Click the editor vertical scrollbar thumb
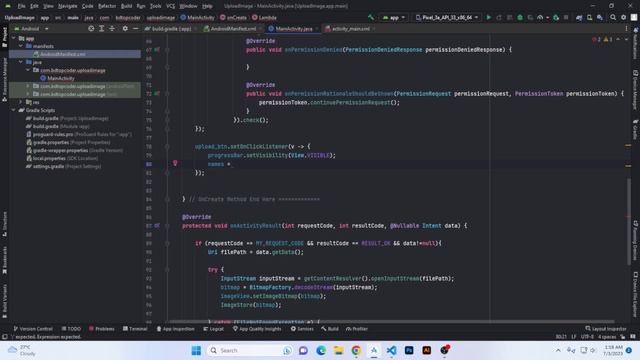The image size is (640, 360). point(629,221)
